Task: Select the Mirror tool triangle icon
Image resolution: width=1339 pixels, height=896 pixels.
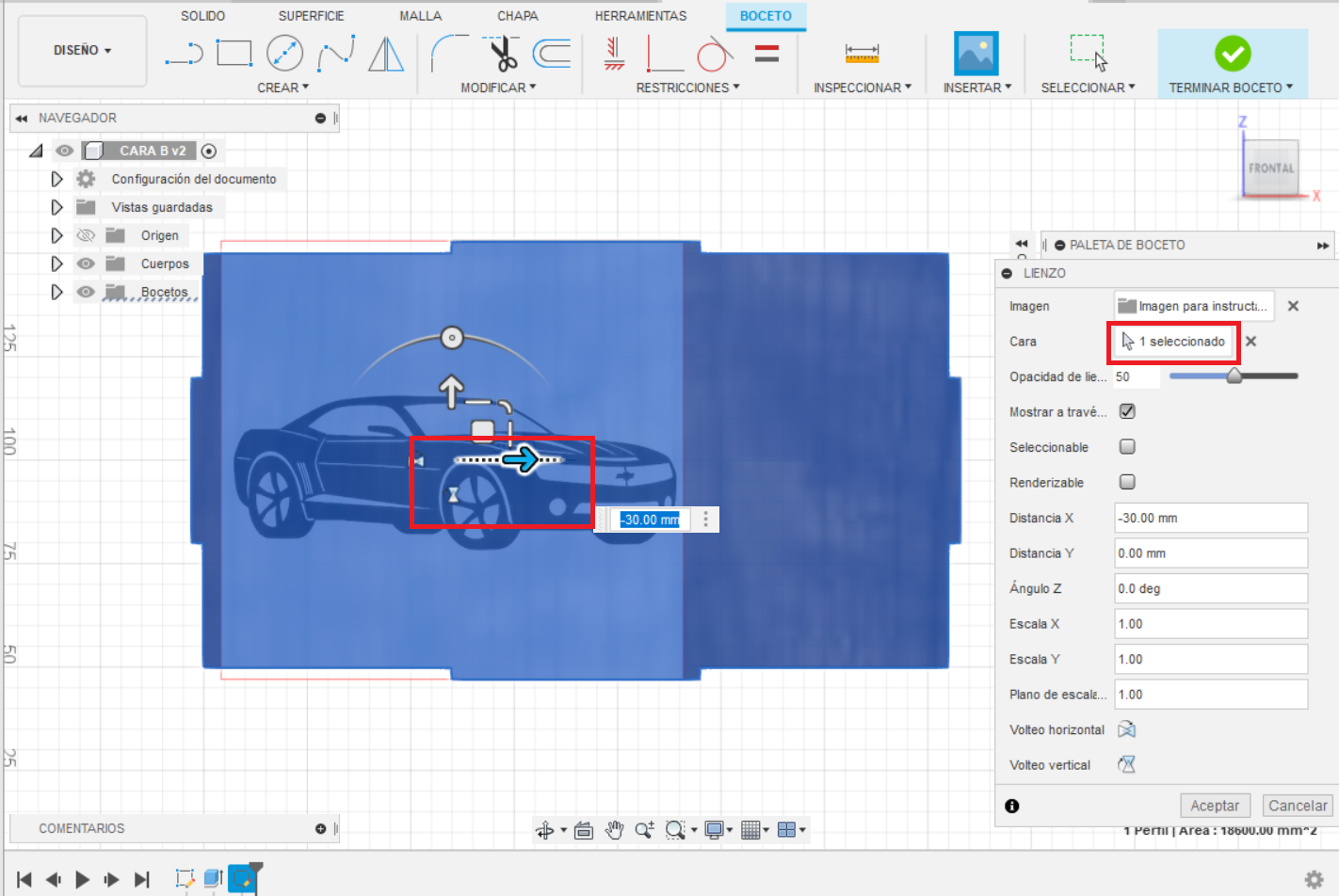Action: point(386,54)
